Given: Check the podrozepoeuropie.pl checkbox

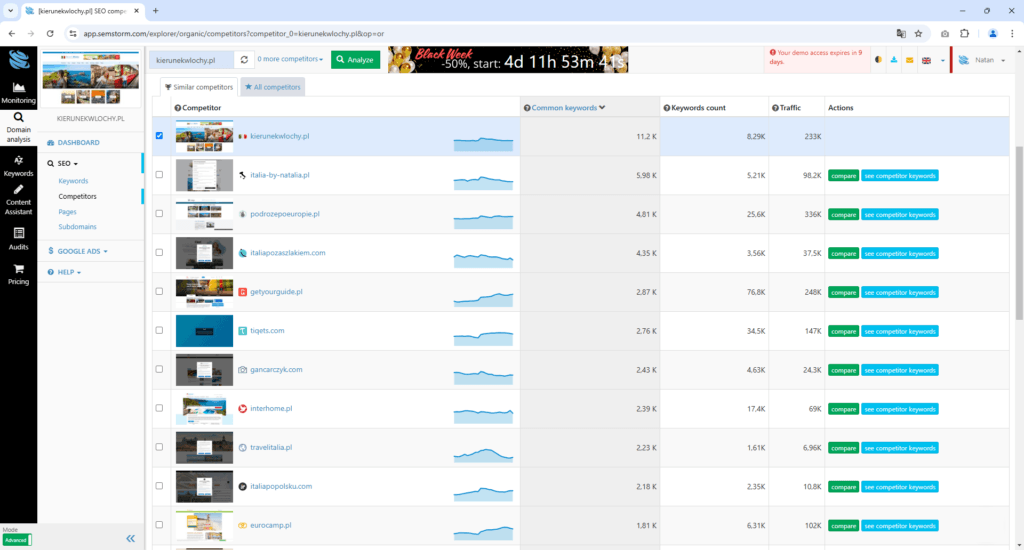Looking at the screenshot, I should point(159,214).
